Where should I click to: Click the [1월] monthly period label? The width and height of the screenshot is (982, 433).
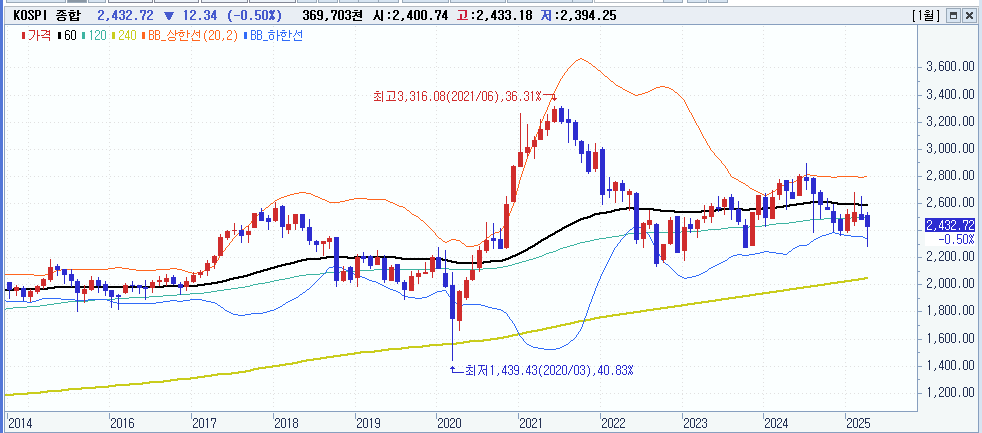coord(926,16)
